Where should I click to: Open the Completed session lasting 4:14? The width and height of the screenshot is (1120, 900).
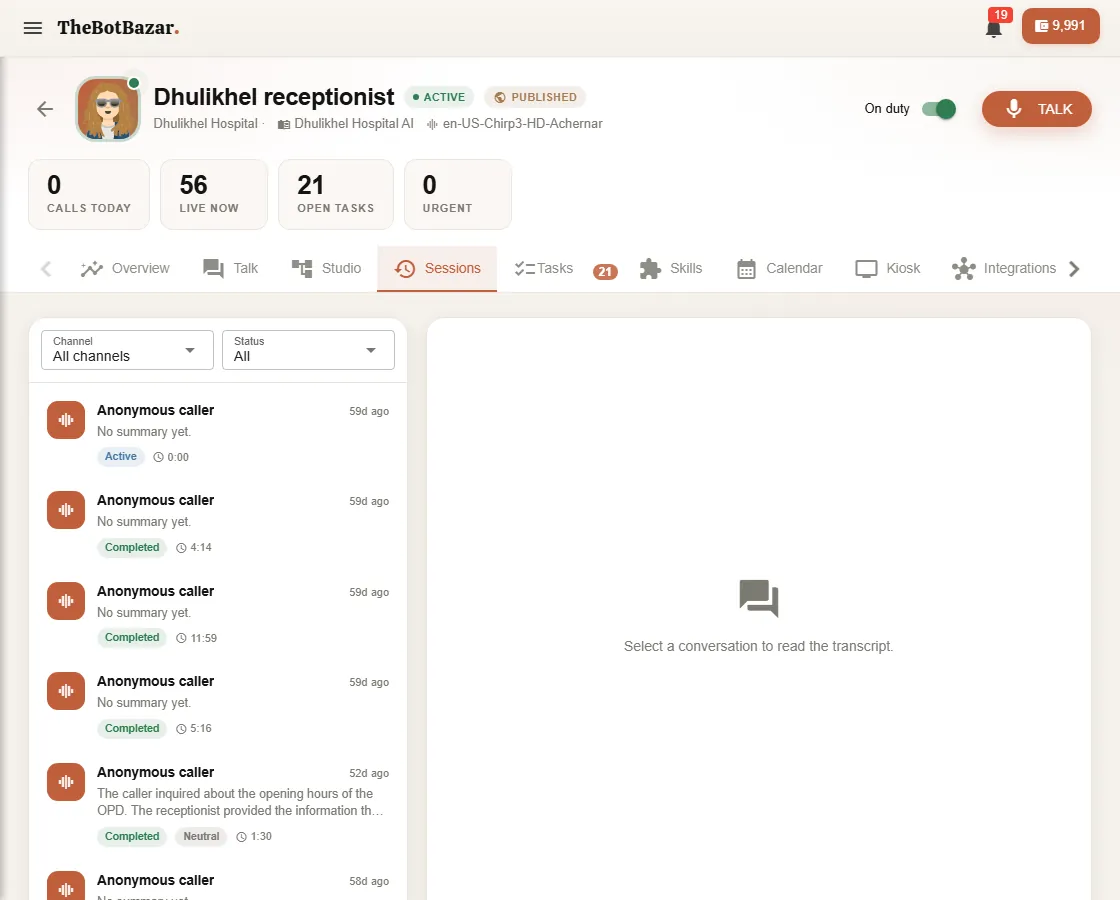(x=218, y=524)
